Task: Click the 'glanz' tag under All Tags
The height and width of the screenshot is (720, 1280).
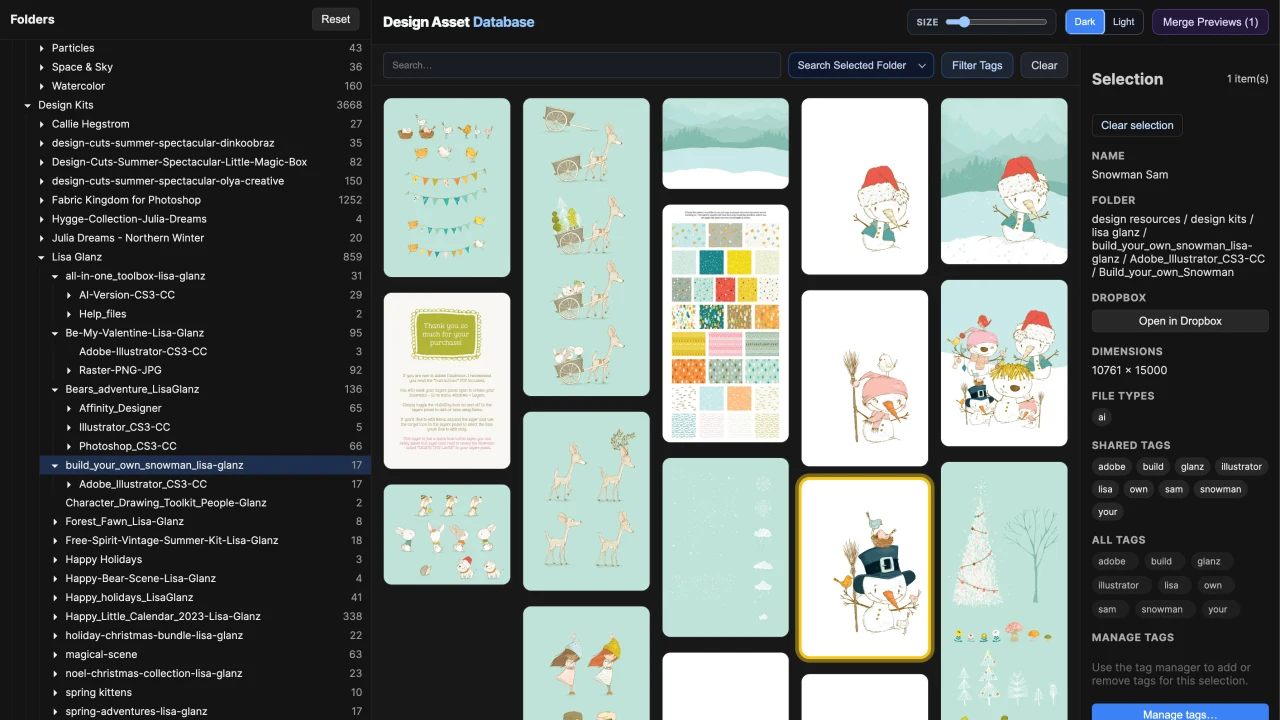Action: (1208, 562)
